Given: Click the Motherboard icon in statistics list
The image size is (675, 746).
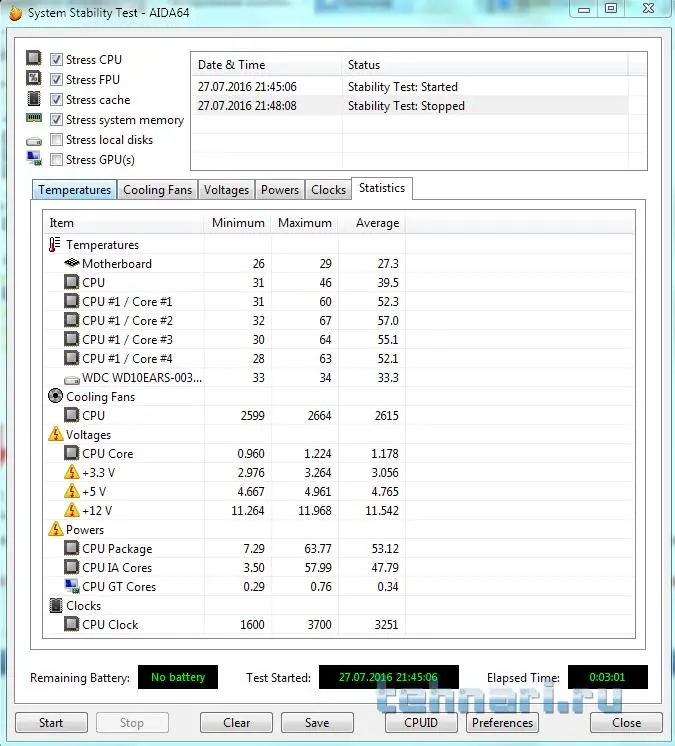Looking at the screenshot, I should click(x=71, y=263).
